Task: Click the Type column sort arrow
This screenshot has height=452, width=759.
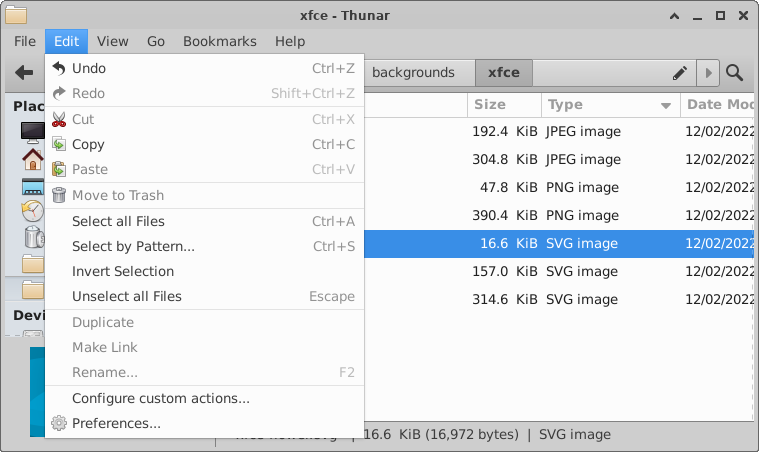Action: tap(666, 105)
